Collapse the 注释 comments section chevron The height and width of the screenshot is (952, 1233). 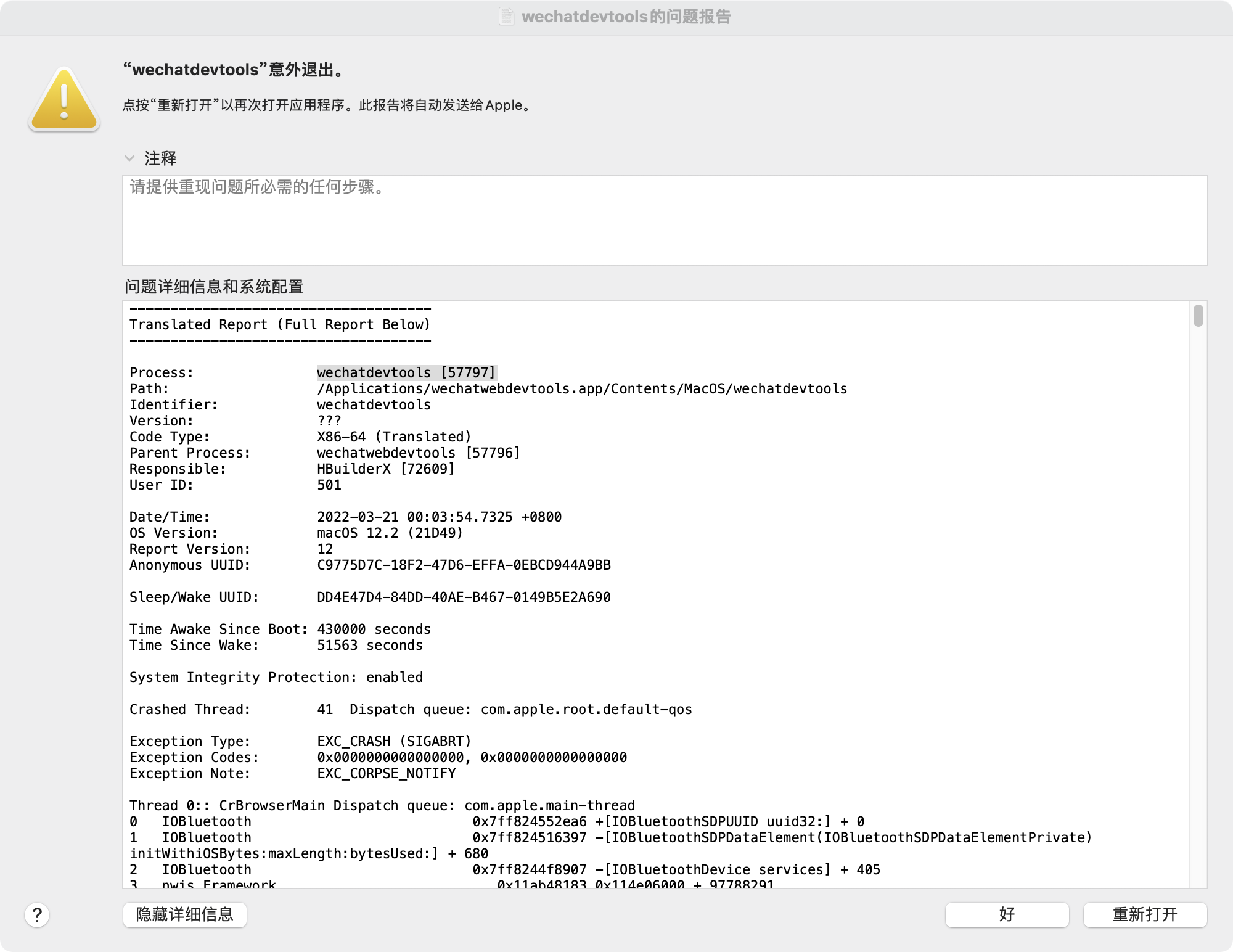tap(129, 158)
